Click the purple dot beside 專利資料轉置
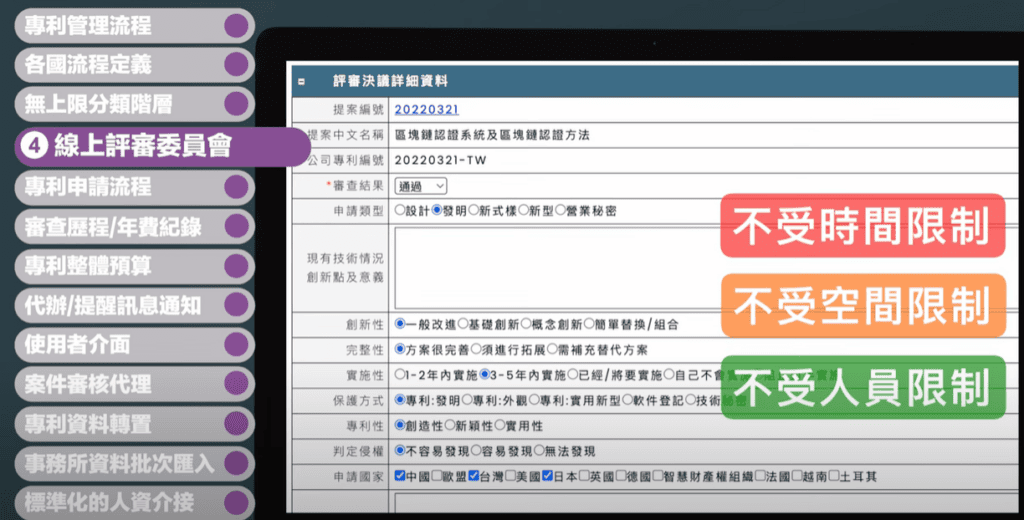The image size is (1024, 520). tap(236, 423)
